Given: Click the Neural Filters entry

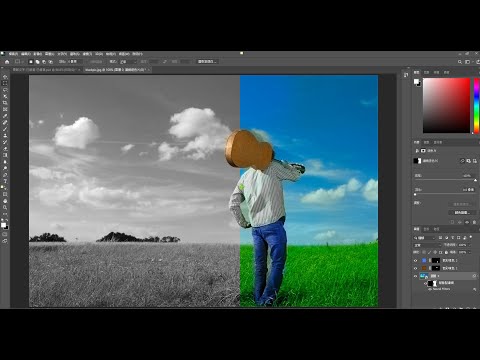Looking at the screenshot, I should coord(441,289).
